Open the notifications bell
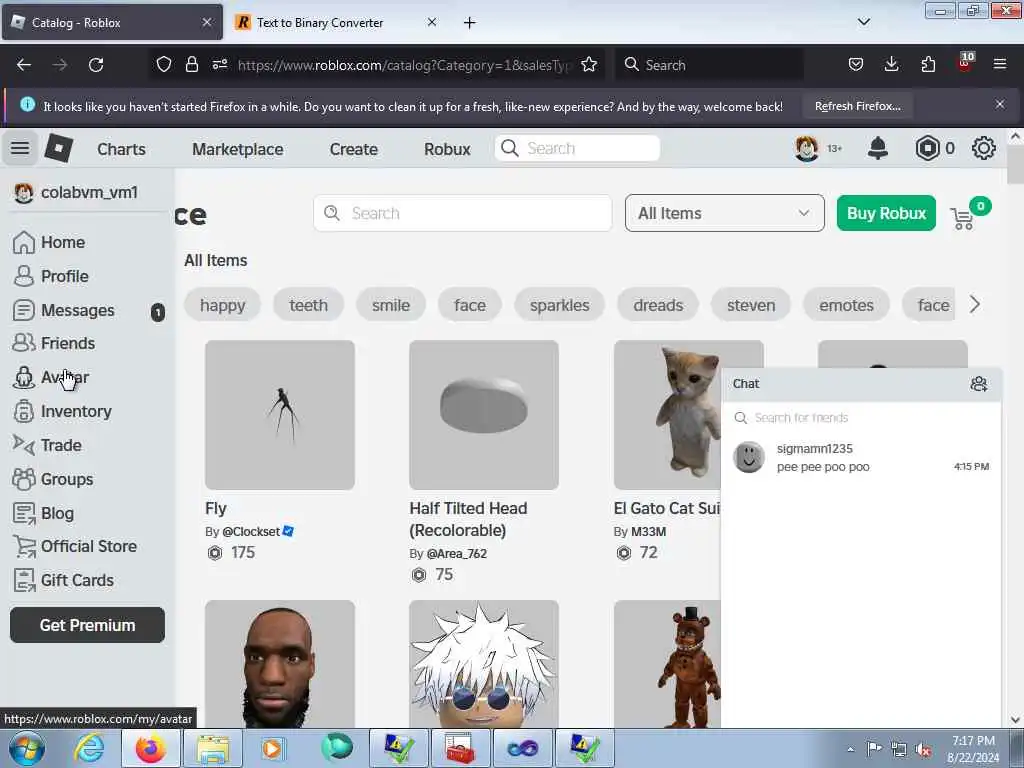1024x768 pixels. click(878, 148)
